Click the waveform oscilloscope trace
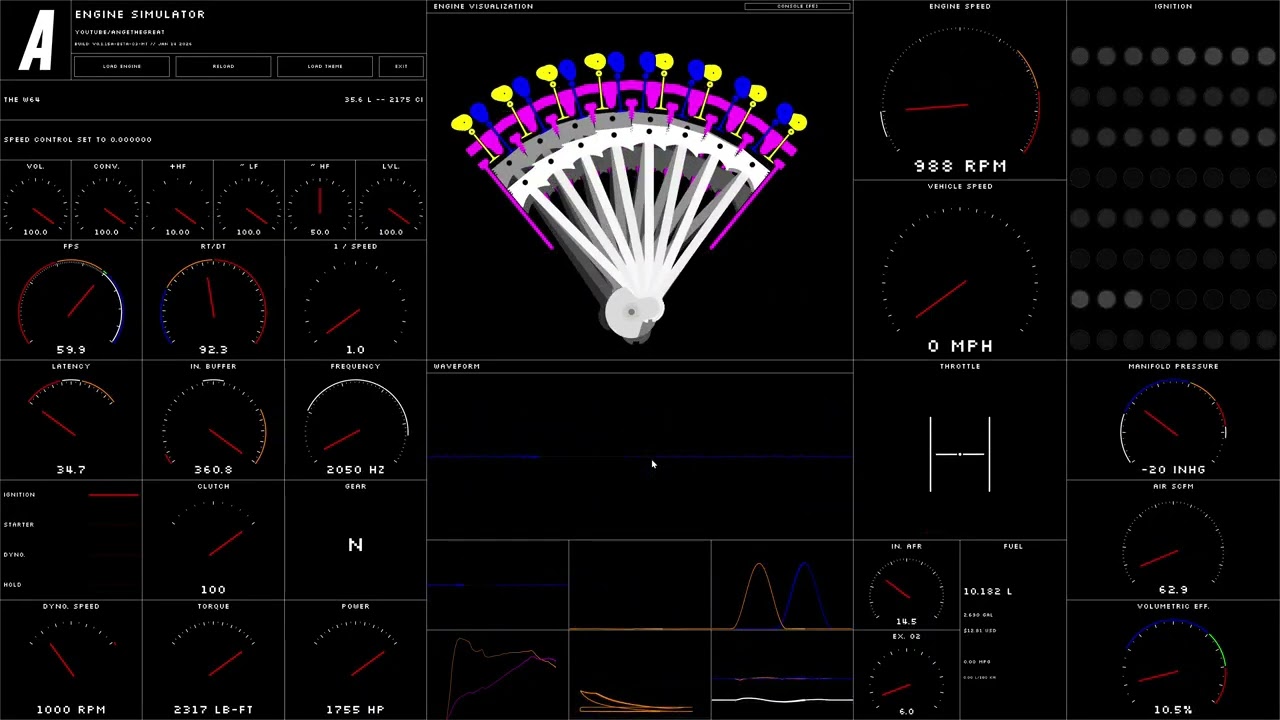This screenshot has width=1280, height=720. [x=640, y=457]
